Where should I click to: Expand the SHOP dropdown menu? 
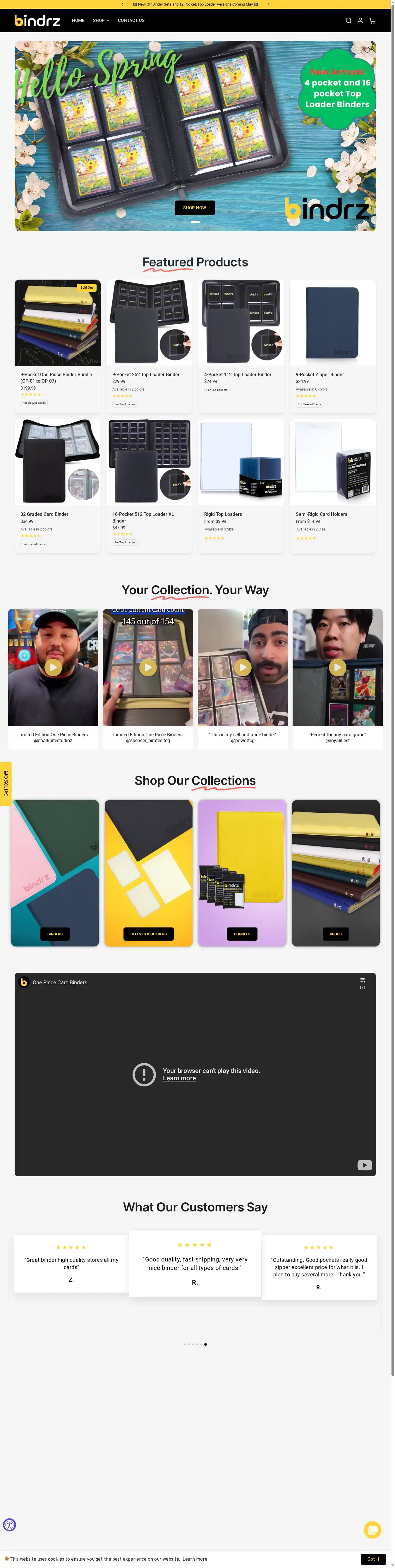coord(101,21)
